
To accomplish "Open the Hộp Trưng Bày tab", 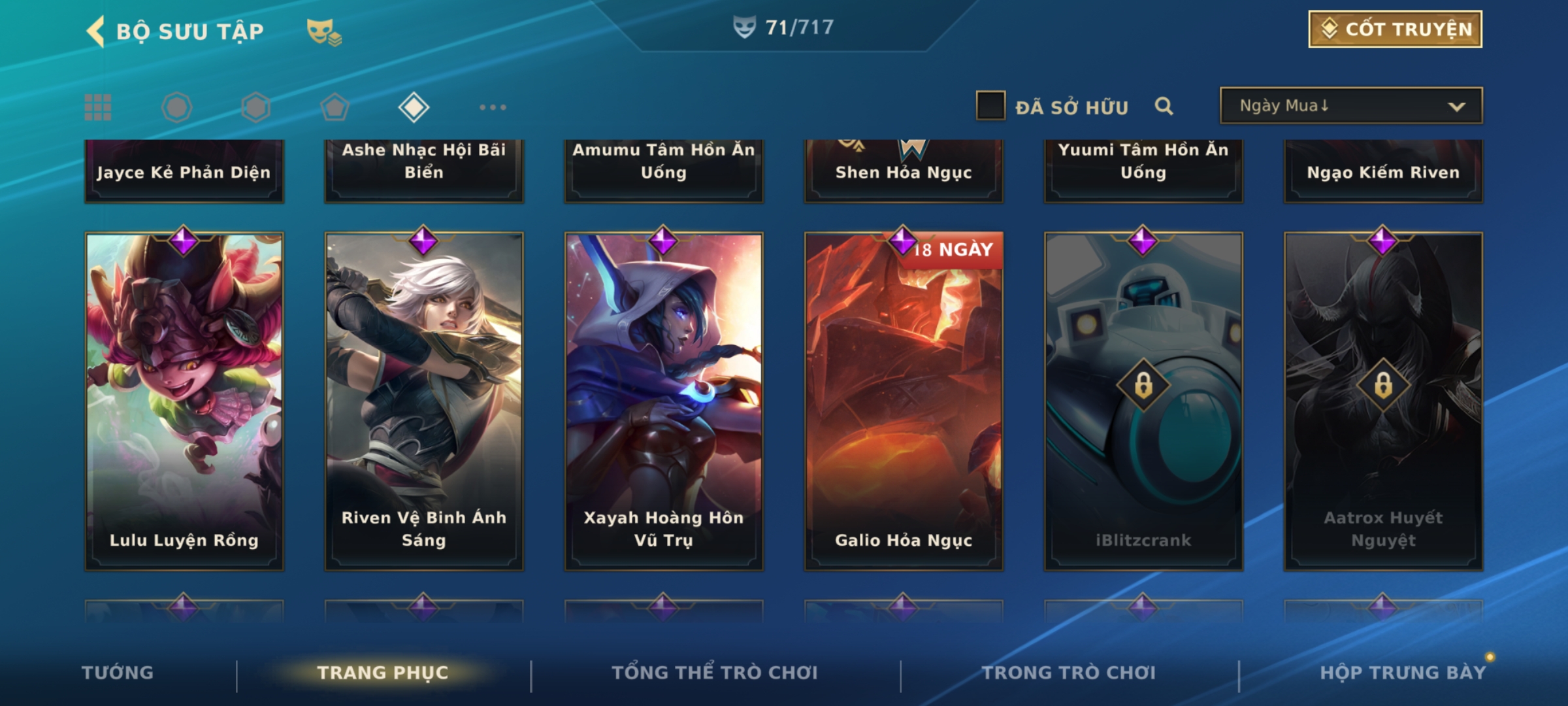I will pyautogui.click(x=1403, y=673).
